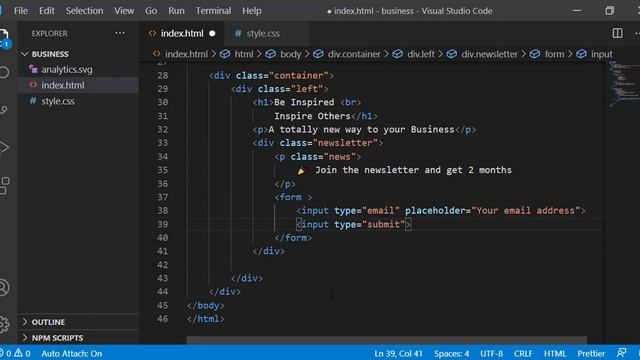The height and width of the screenshot is (360, 640).
Task: Click the EXPLORER panel heading
Action: point(49,33)
